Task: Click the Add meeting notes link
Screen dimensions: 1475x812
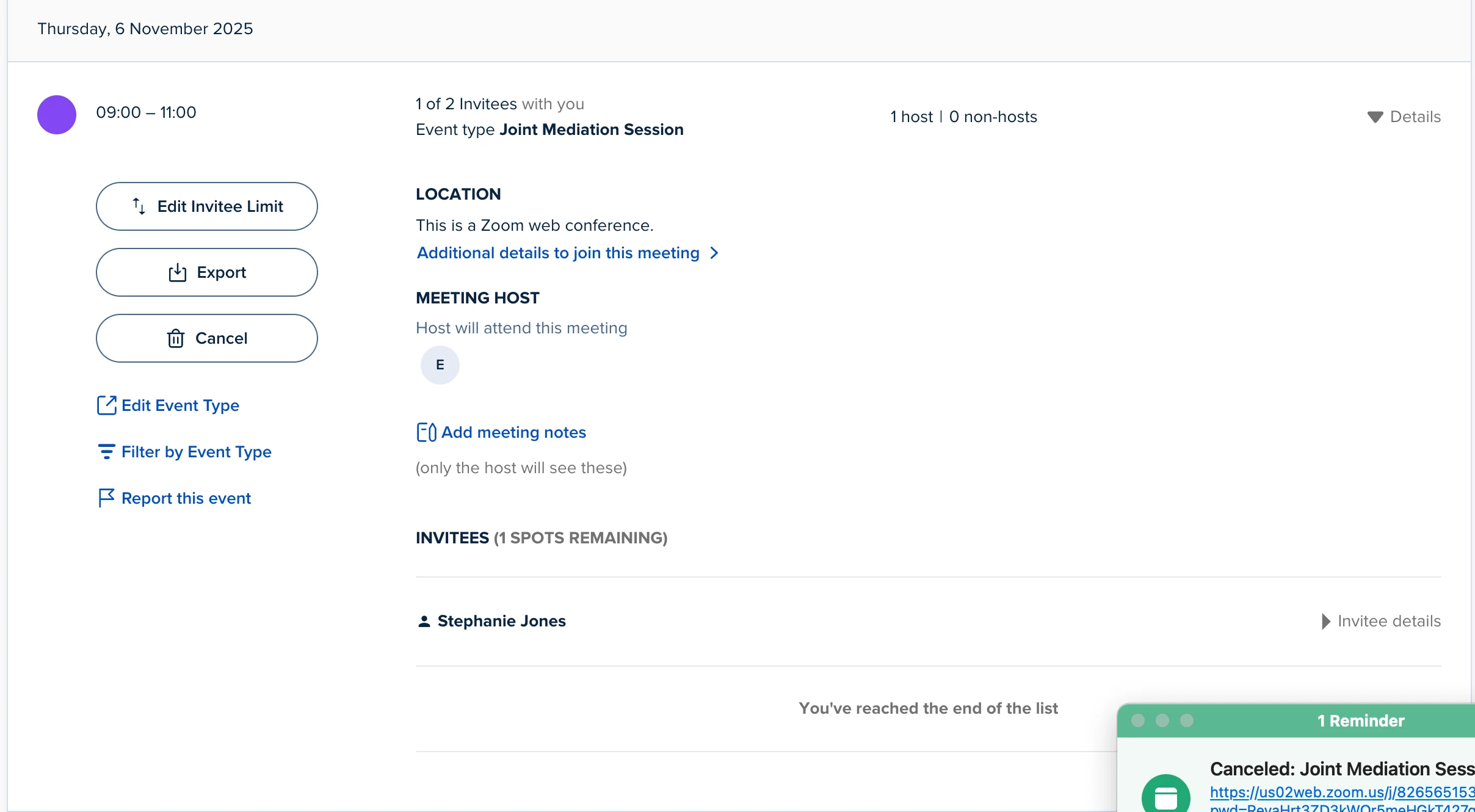Action: coord(513,432)
